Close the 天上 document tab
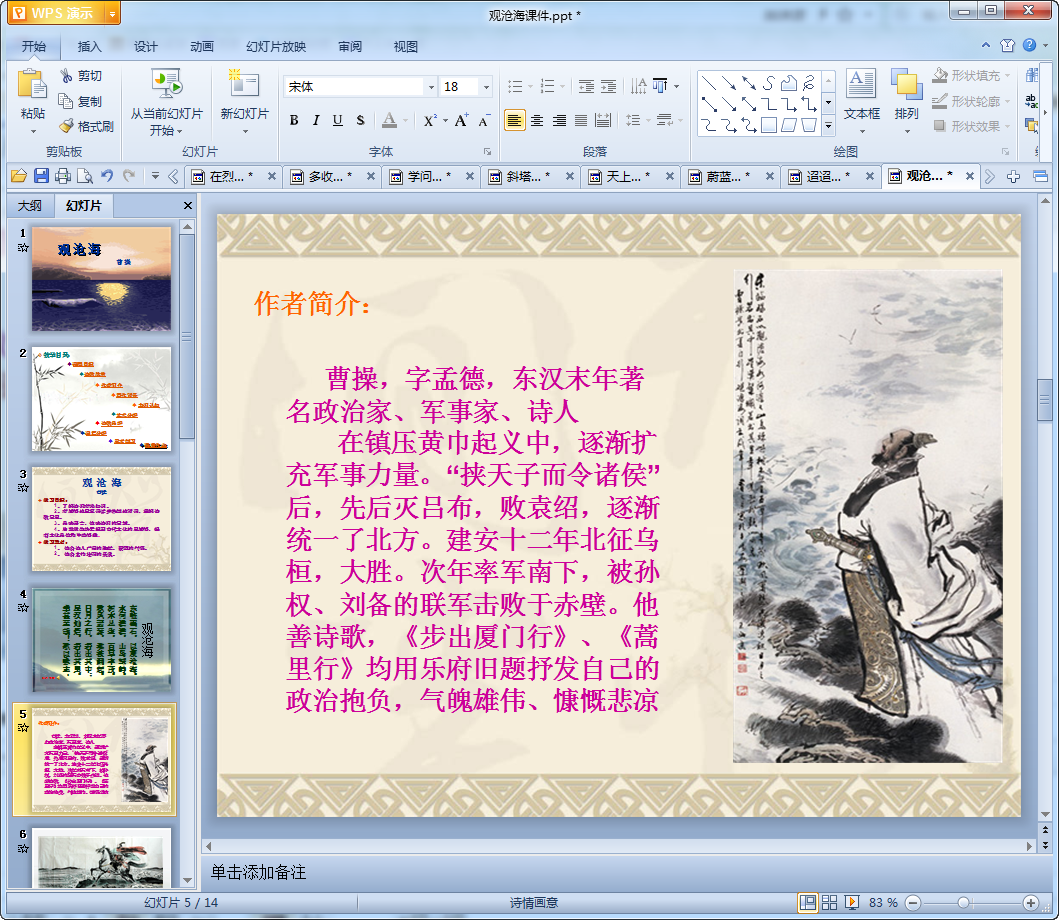This screenshot has height=920, width=1059. [669, 176]
